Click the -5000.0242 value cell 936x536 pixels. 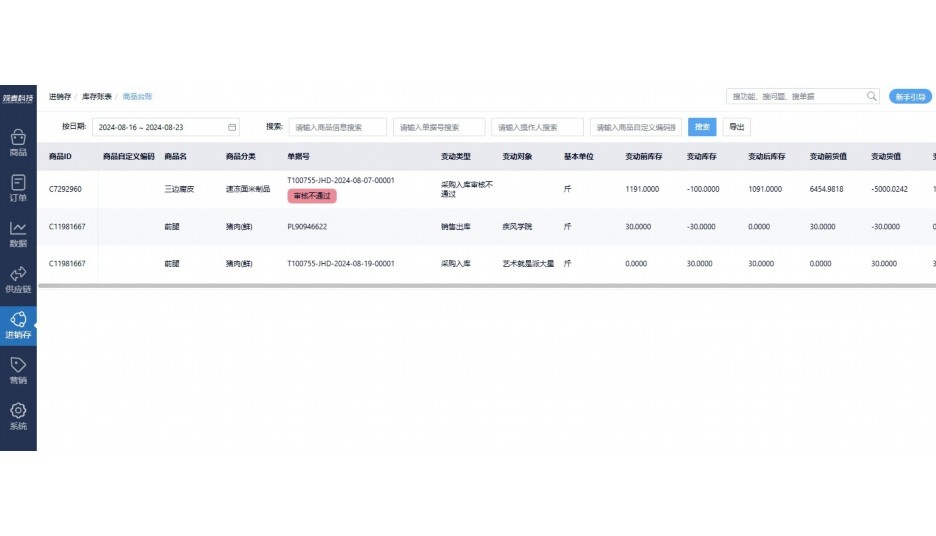889,189
